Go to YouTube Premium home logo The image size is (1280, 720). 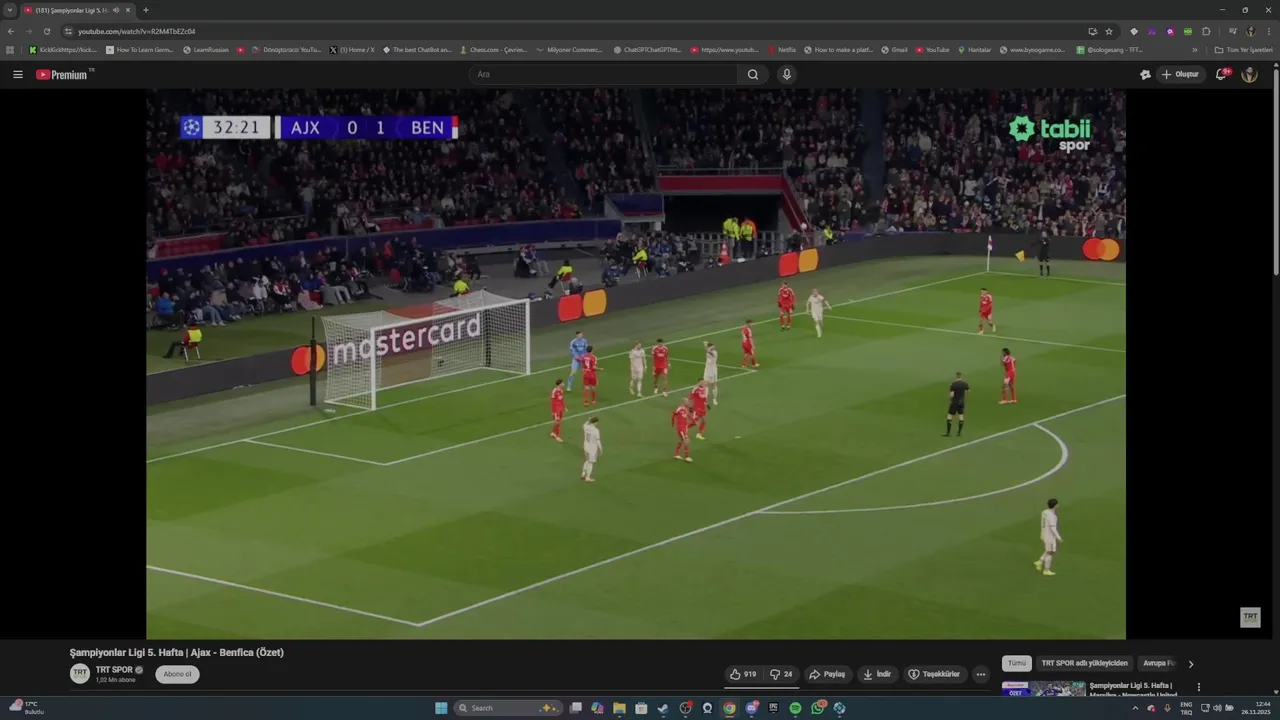(x=63, y=74)
